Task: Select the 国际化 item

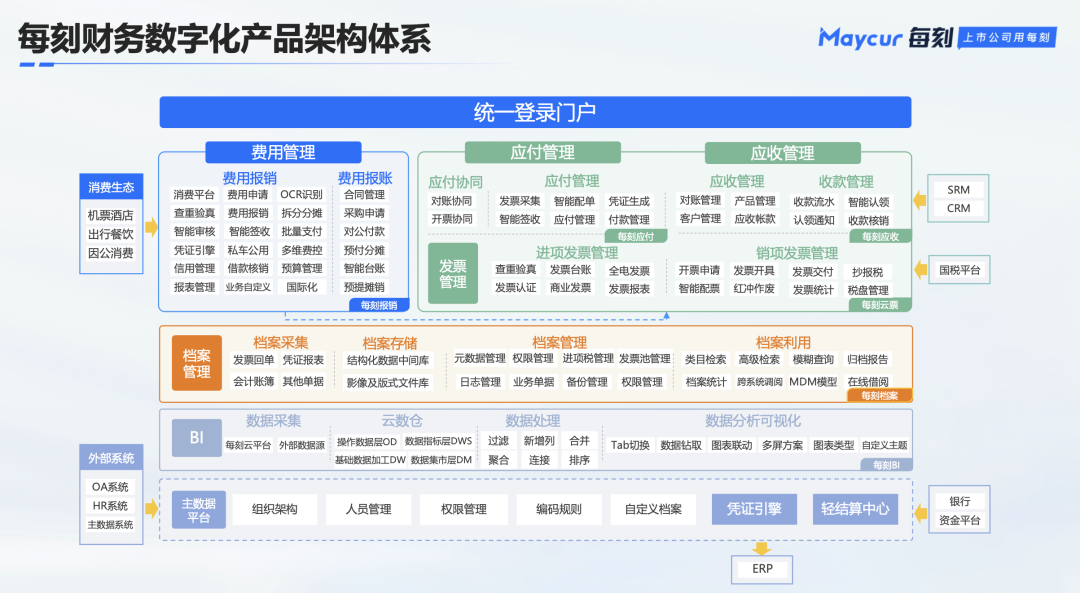Action: click(x=301, y=287)
